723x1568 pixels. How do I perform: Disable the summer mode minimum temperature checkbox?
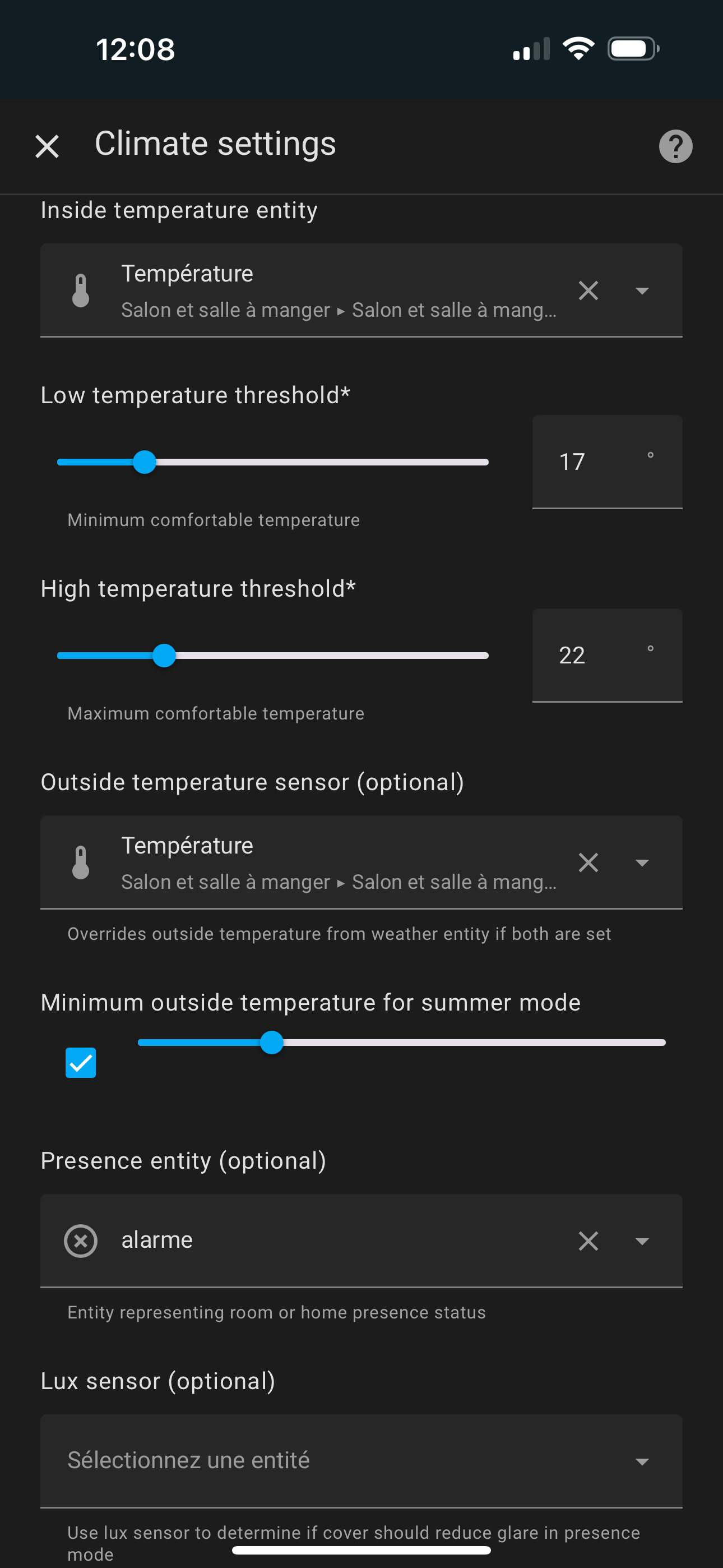pos(81,1063)
